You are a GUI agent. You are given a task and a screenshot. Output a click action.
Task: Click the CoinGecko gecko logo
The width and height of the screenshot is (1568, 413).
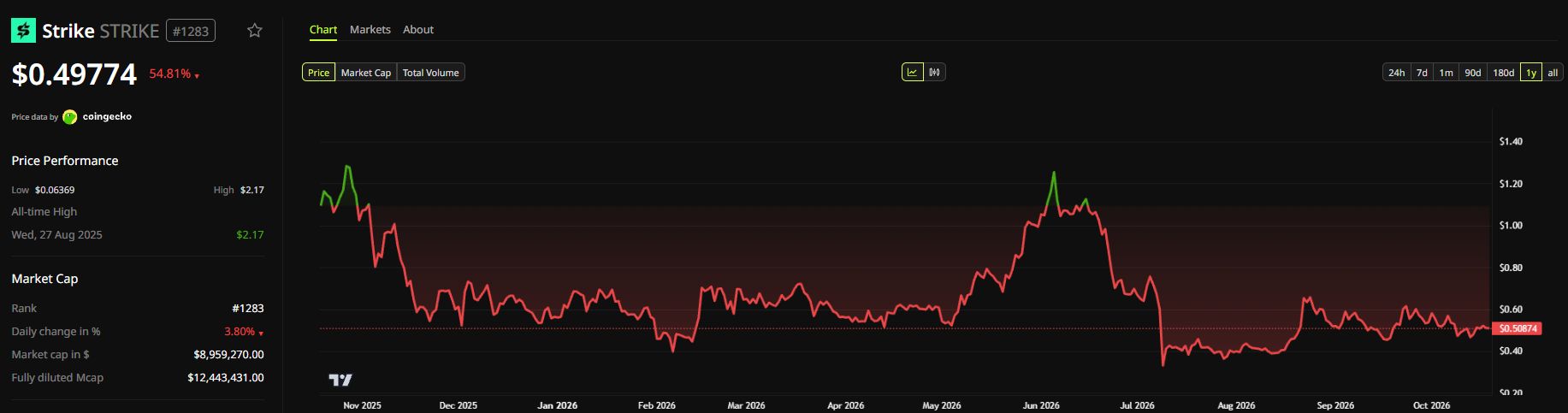(70, 117)
